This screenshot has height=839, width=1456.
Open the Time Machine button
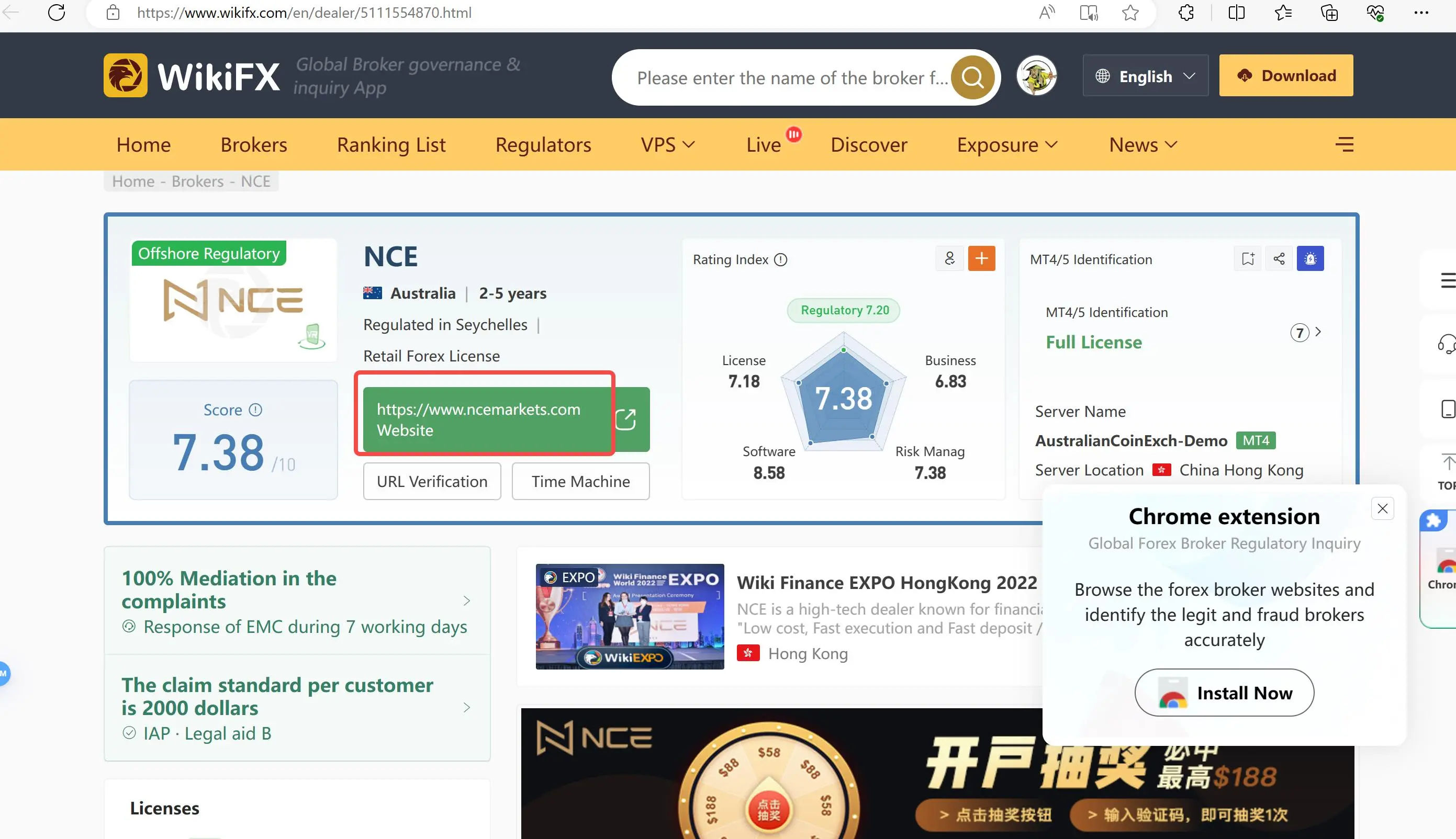tap(580, 481)
